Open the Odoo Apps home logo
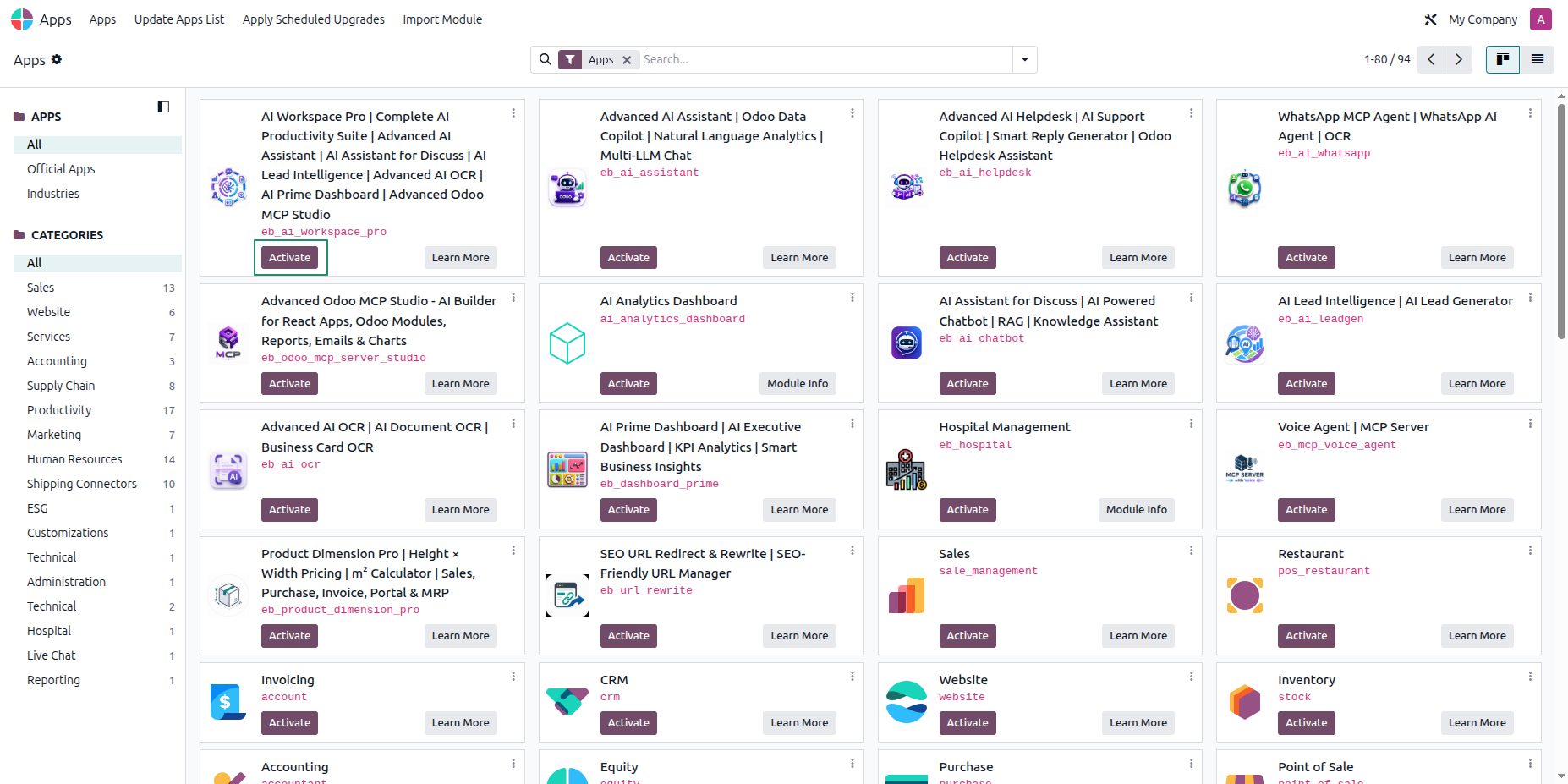This screenshot has width=1568, height=784. tap(22, 19)
